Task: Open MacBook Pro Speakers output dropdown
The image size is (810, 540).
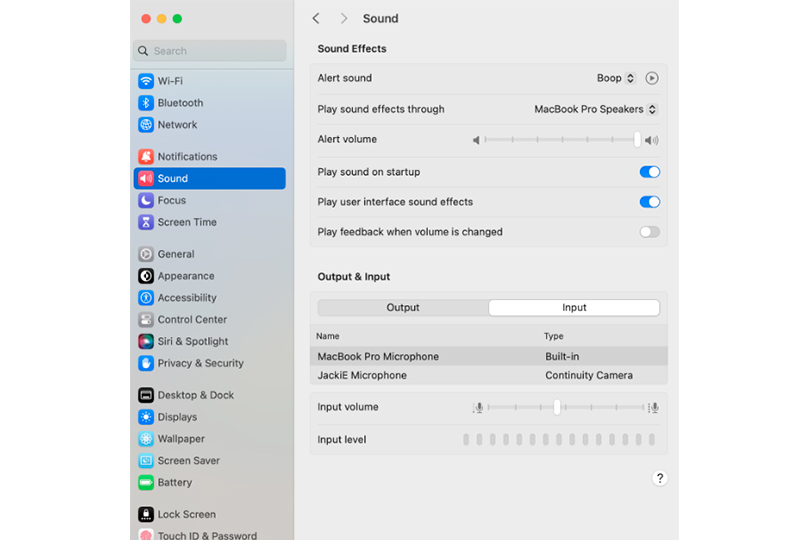Action: point(596,109)
